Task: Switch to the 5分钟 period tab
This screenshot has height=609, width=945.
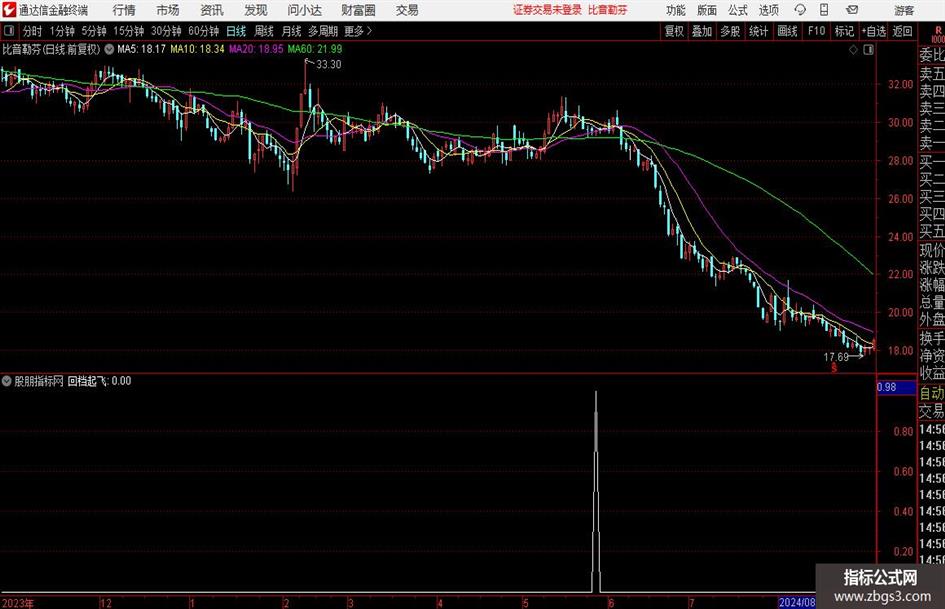Action: pos(93,31)
